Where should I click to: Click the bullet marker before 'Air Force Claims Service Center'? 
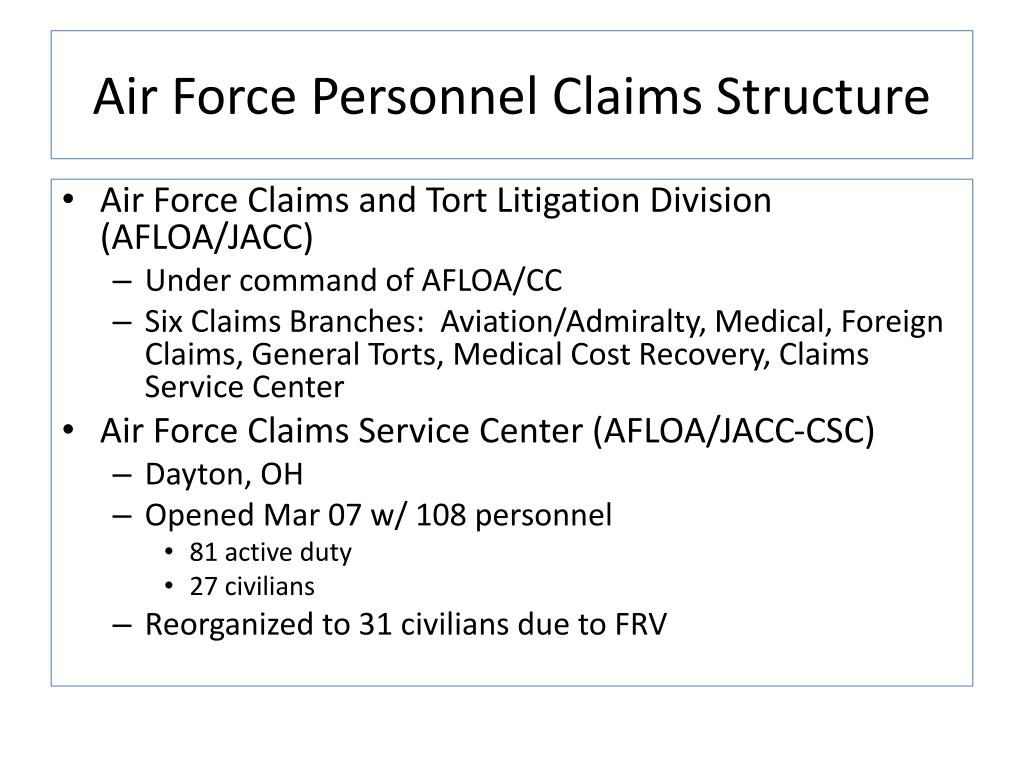click(69, 431)
